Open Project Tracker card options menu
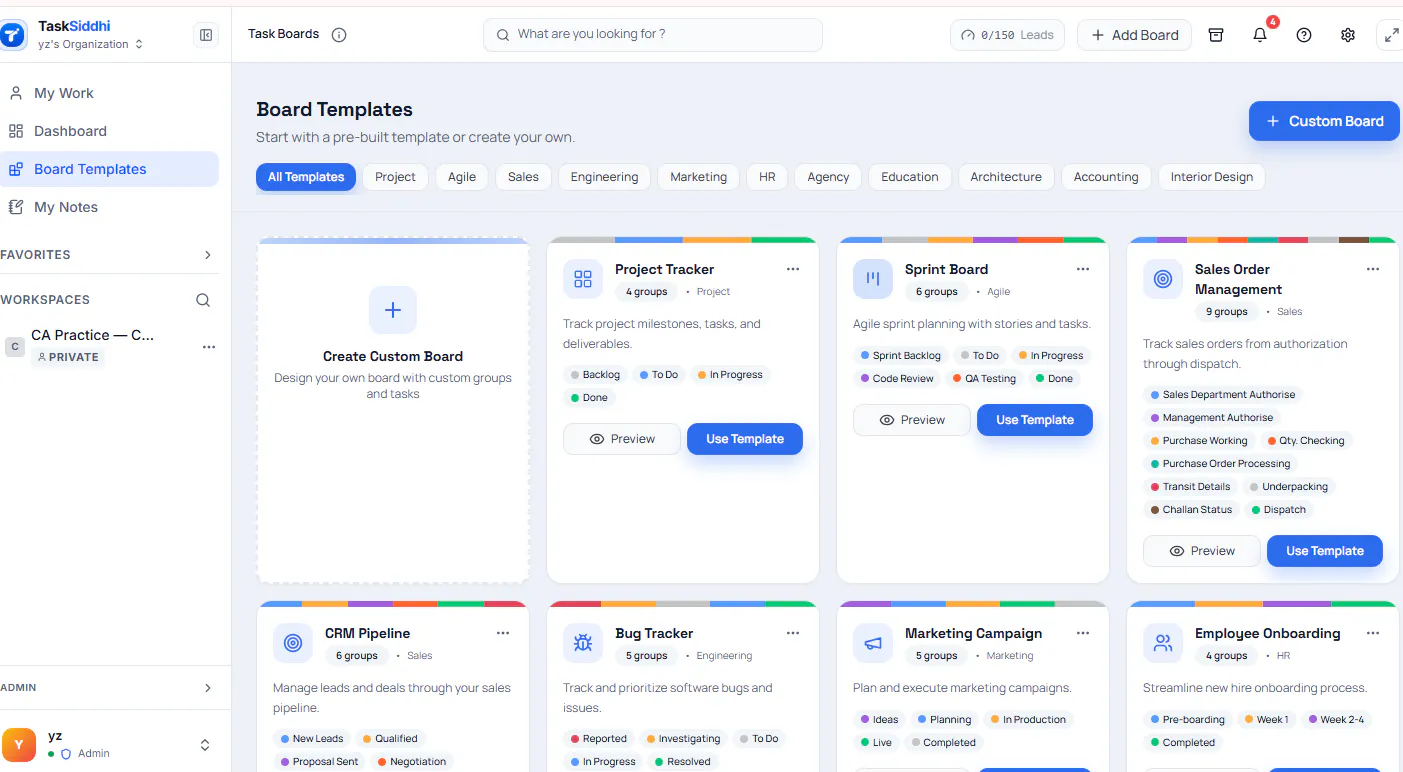This screenshot has width=1403, height=772. [793, 269]
